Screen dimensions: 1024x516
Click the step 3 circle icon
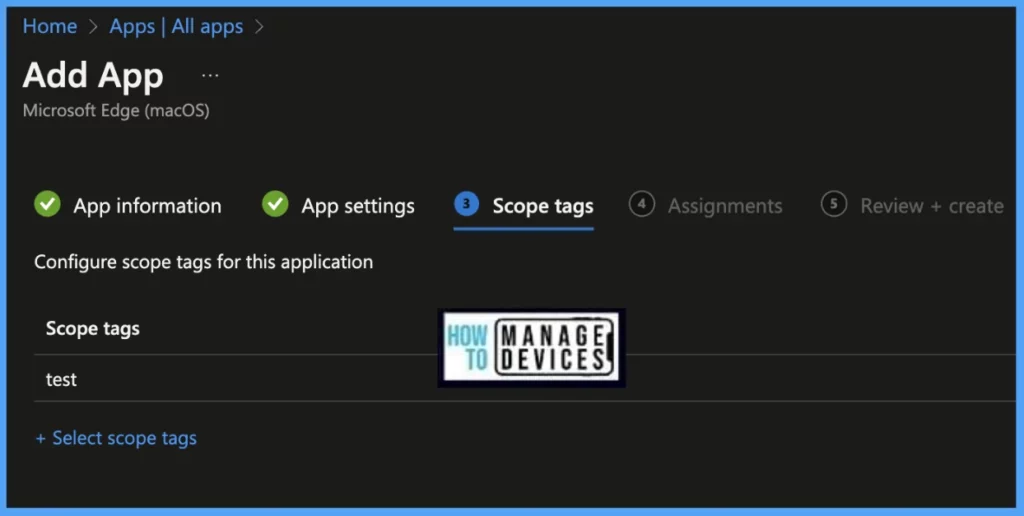coord(466,204)
